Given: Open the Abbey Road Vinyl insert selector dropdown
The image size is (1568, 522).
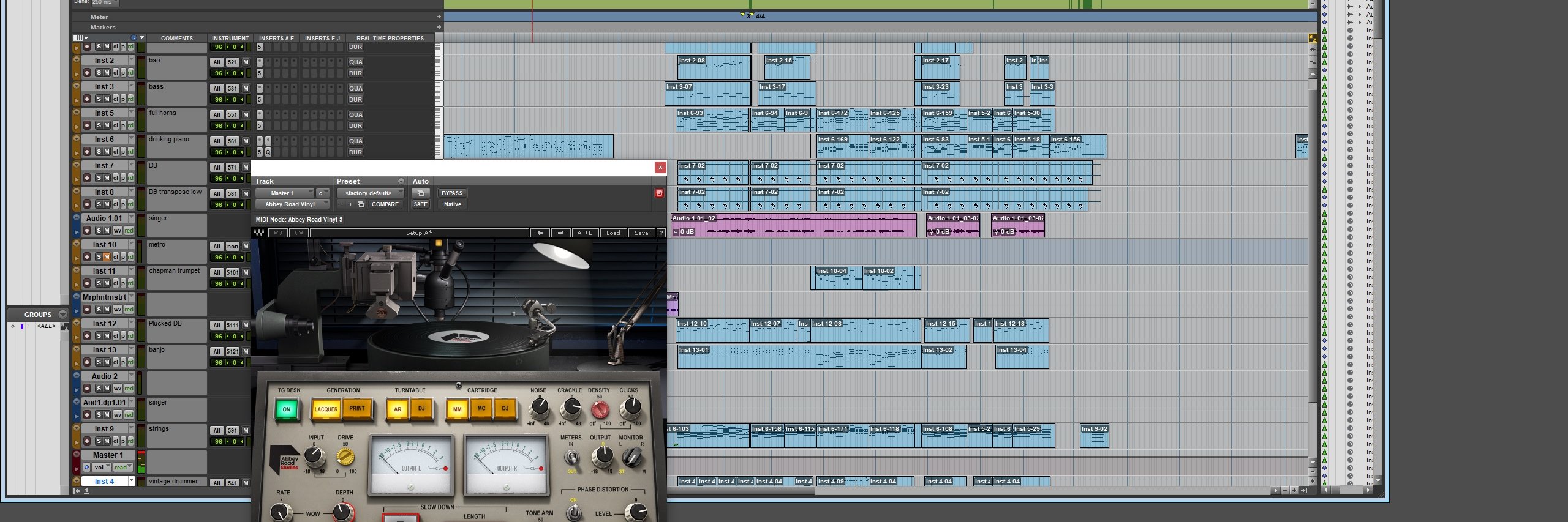Looking at the screenshot, I should 292,204.
